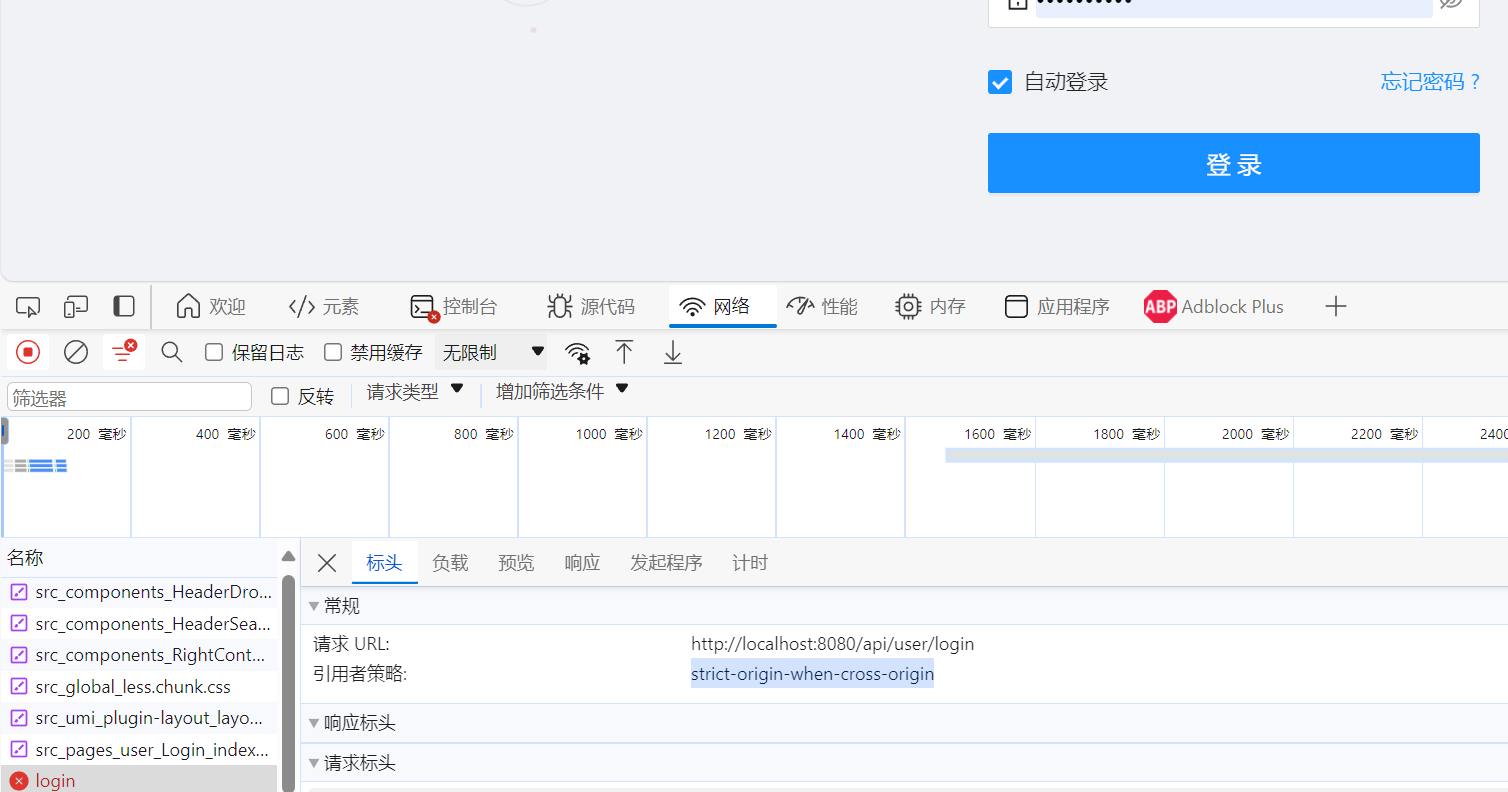Image resolution: width=1508 pixels, height=792 pixels.
Task: Click the 登录 login button
Action: coord(1234,163)
